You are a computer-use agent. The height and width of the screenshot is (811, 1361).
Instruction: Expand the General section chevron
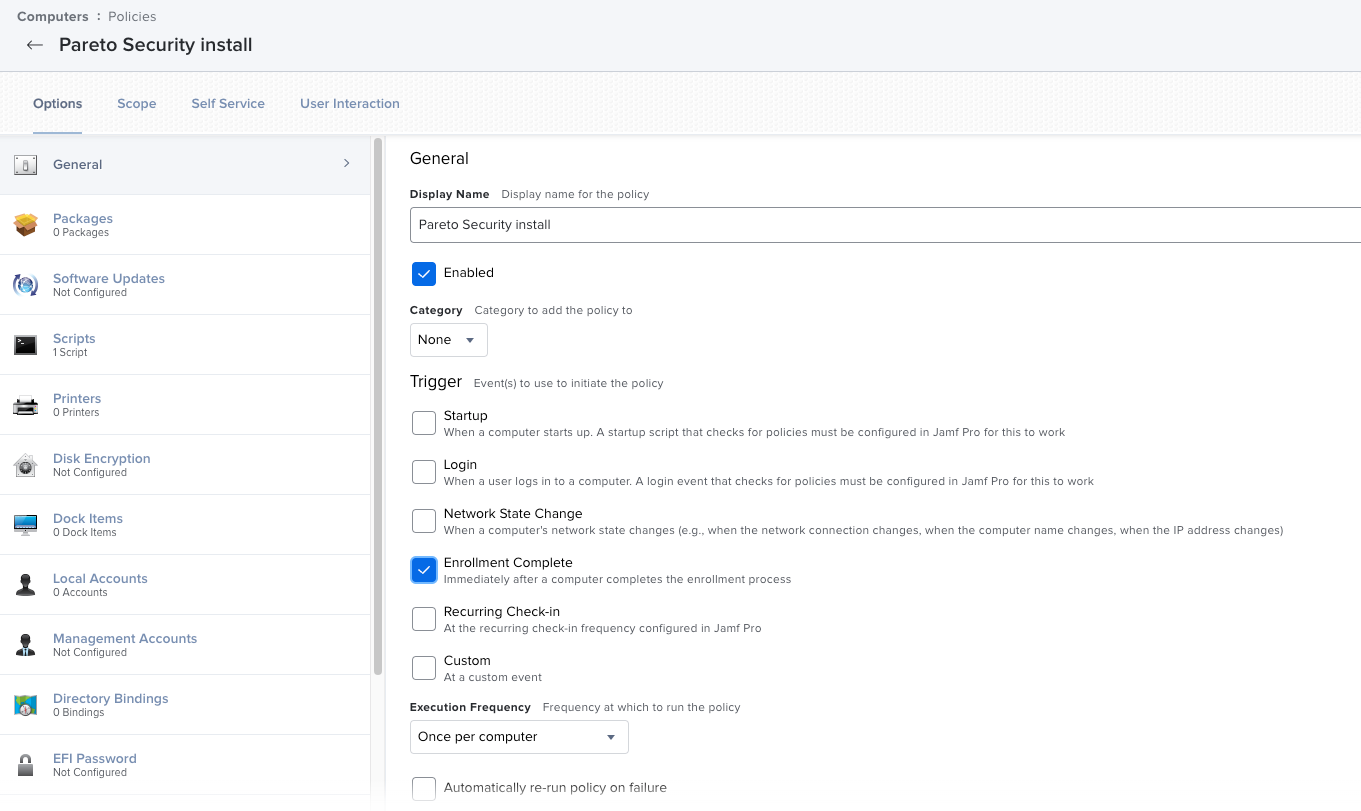click(347, 163)
